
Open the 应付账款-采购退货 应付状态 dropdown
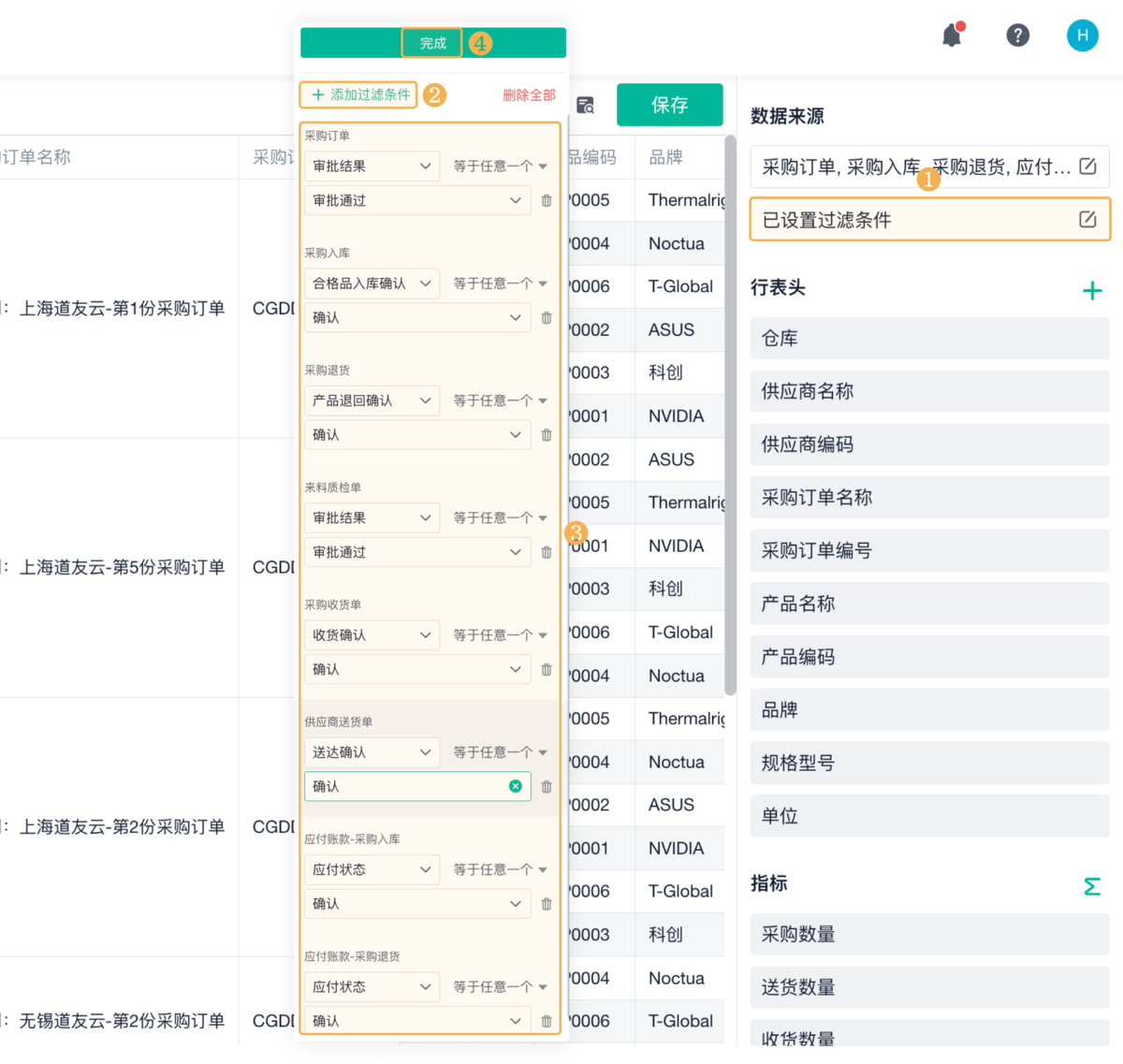pos(372,986)
